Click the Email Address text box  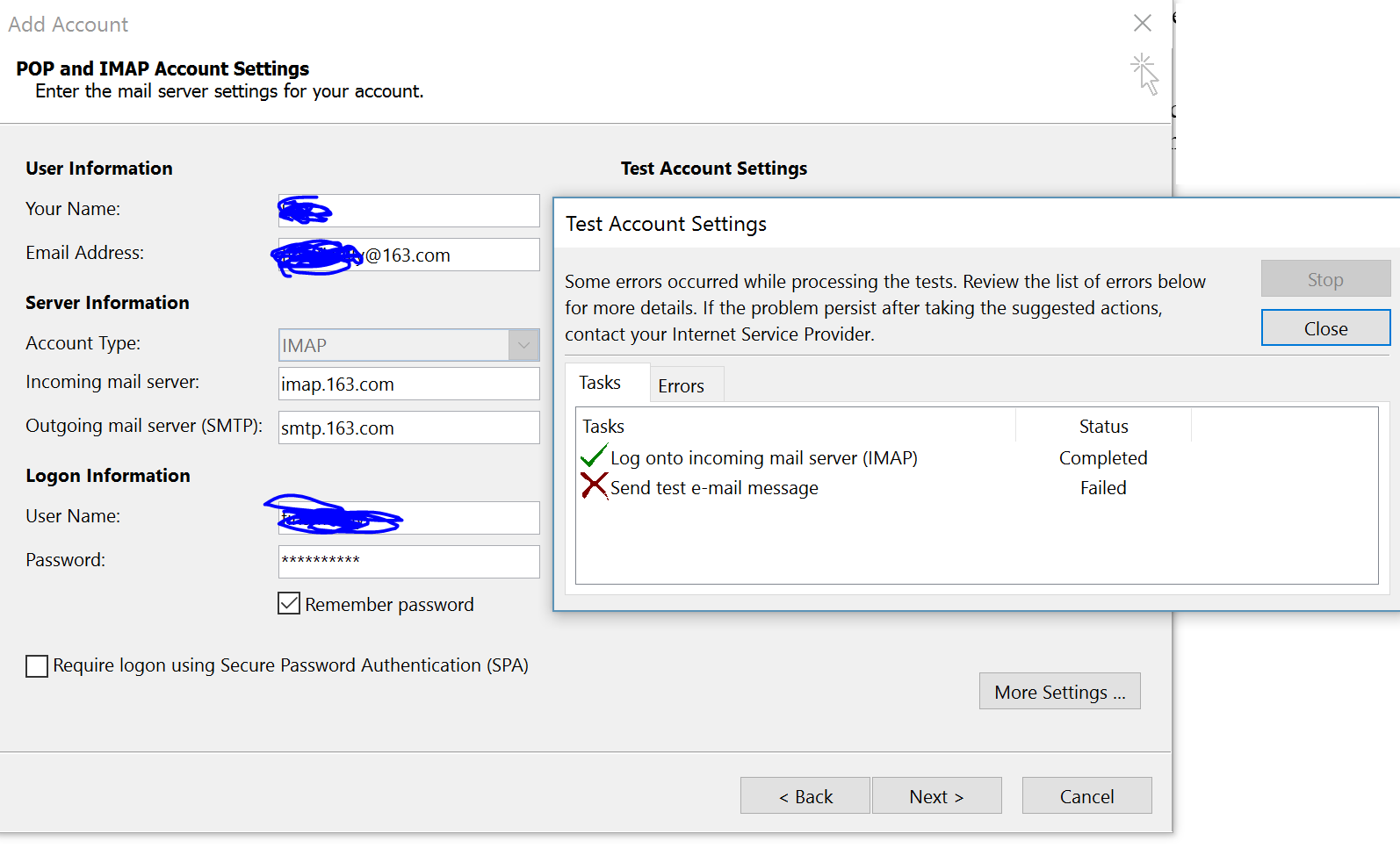click(x=448, y=255)
